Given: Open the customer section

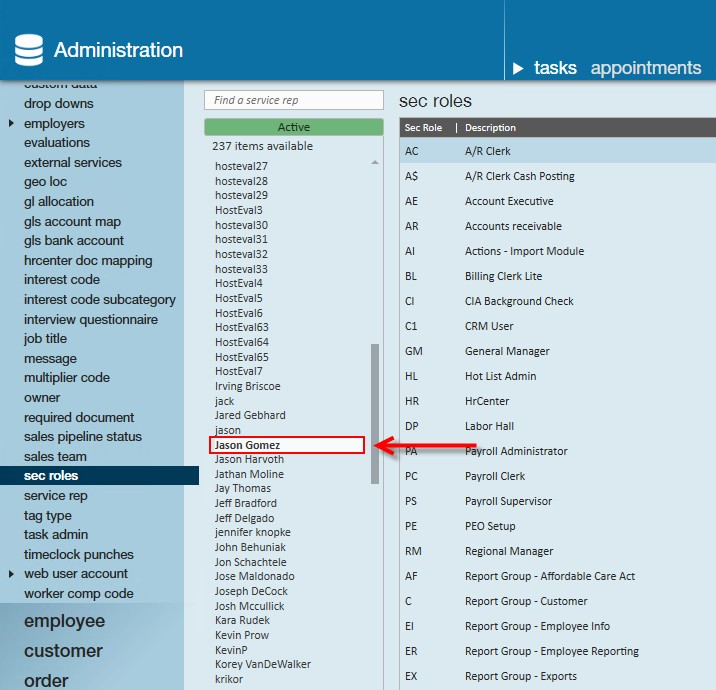Looking at the screenshot, I should [x=63, y=651].
